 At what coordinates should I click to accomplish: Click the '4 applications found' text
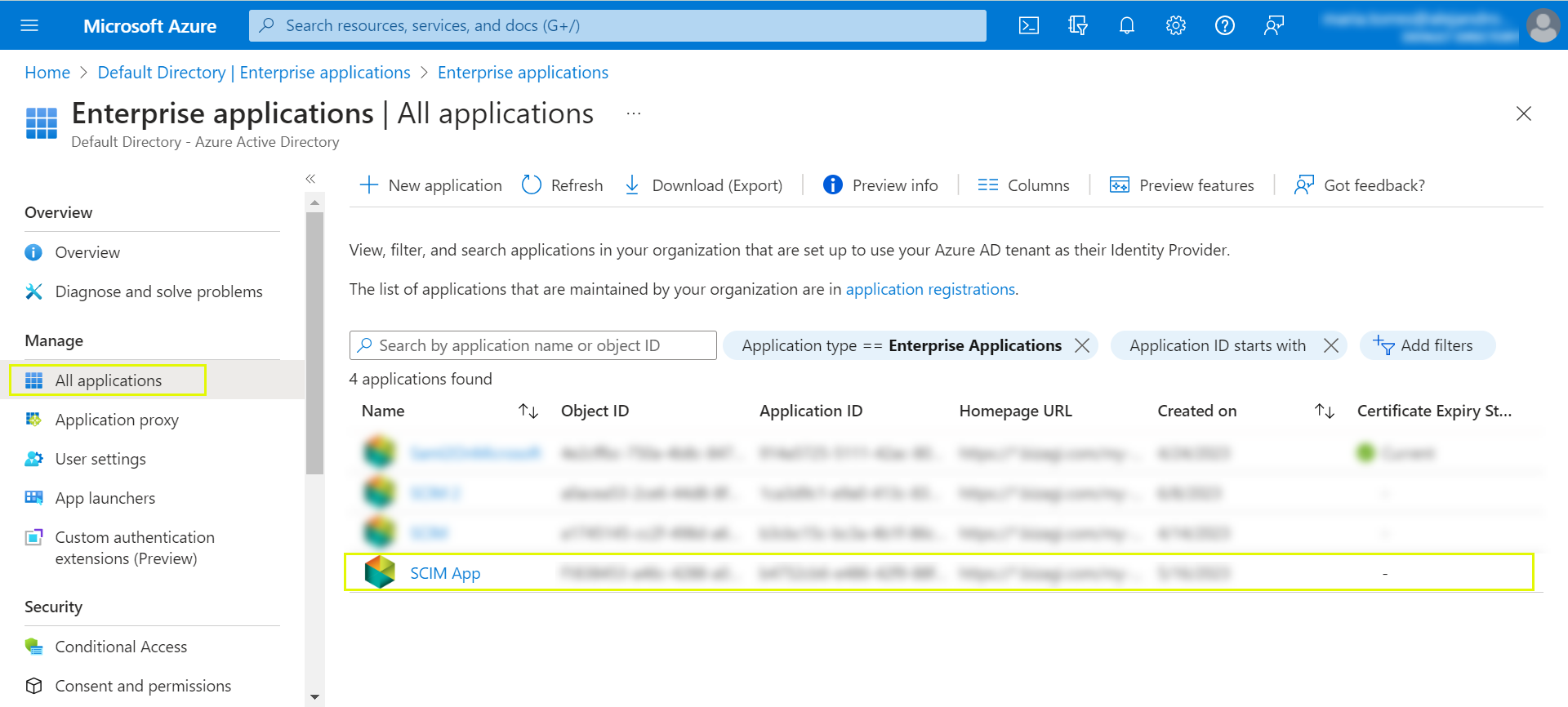[421, 379]
